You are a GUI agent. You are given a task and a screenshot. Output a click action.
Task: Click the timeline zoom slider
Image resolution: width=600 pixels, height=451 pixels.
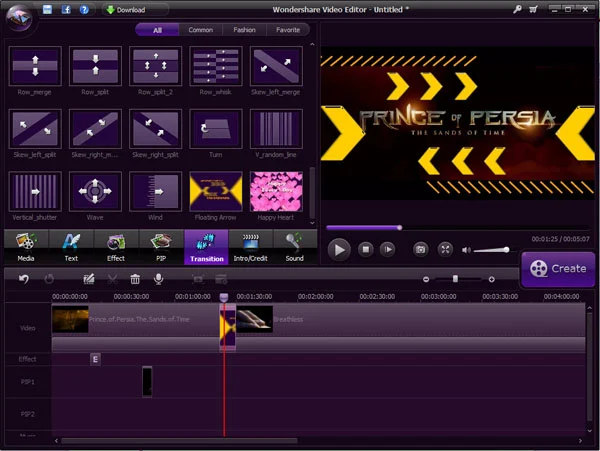[x=456, y=279]
